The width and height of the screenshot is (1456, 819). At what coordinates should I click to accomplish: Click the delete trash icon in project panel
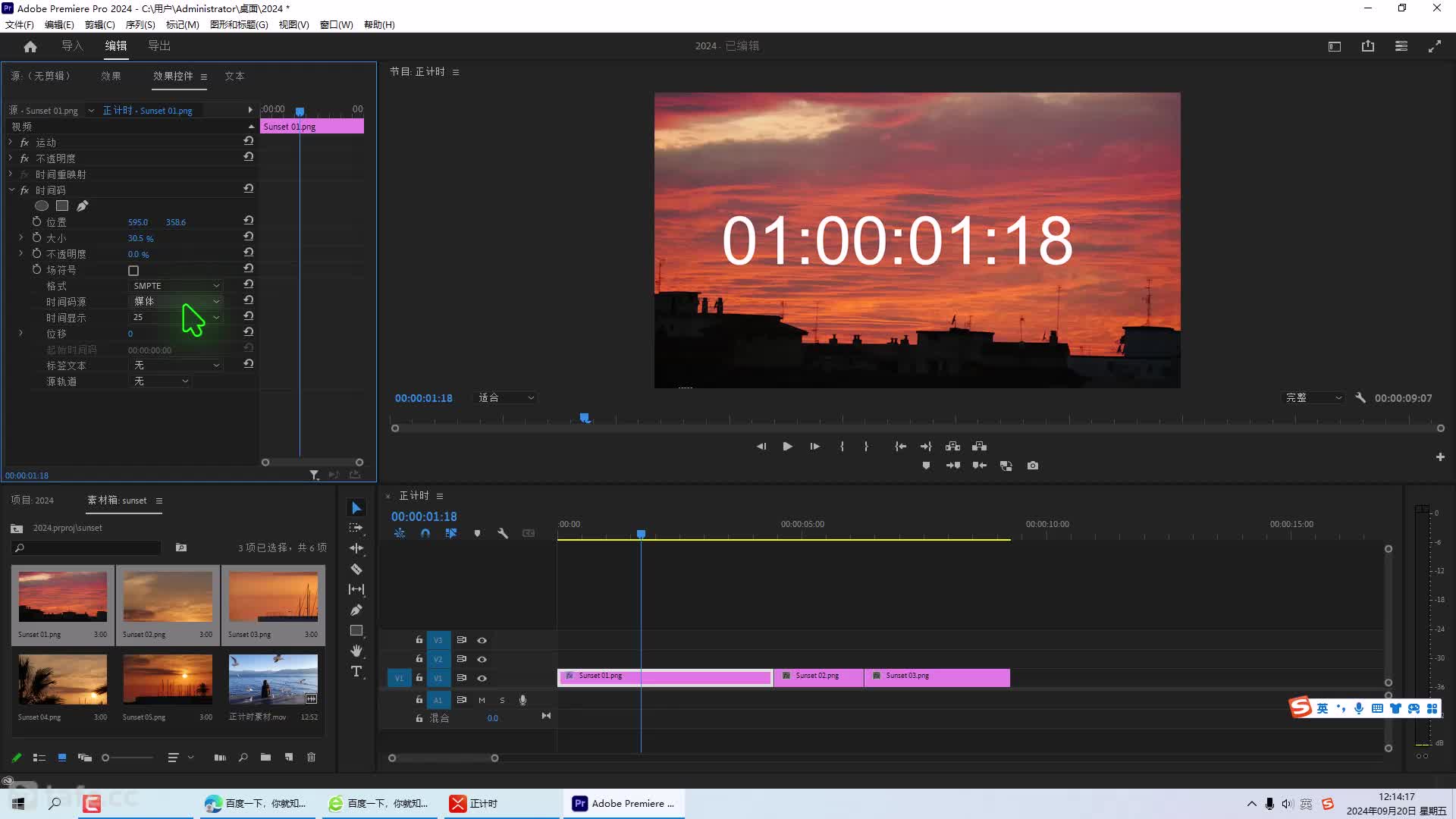pyautogui.click(x=311, y=757)
